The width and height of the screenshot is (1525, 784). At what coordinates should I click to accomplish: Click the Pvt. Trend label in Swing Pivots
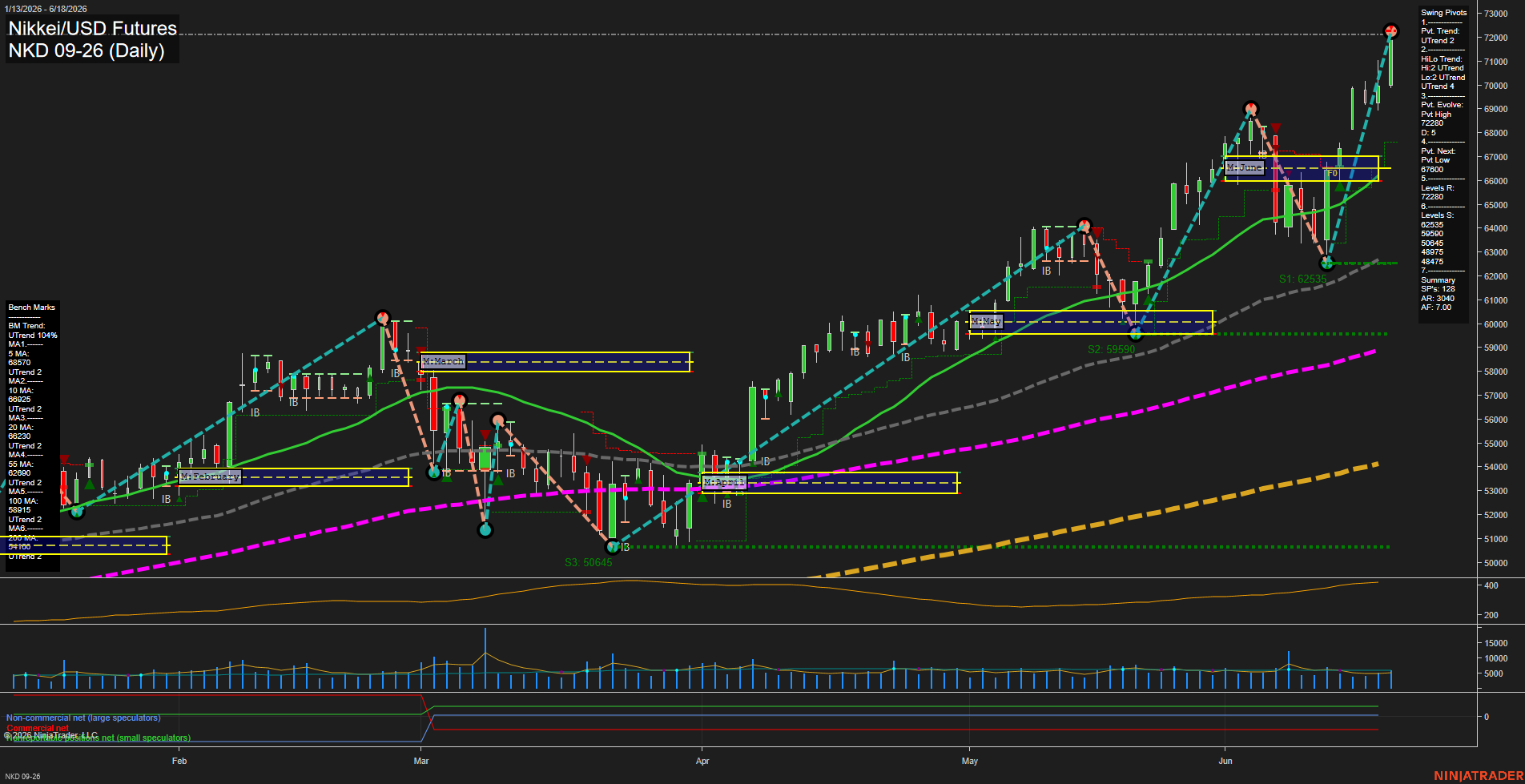(1440, 31)
